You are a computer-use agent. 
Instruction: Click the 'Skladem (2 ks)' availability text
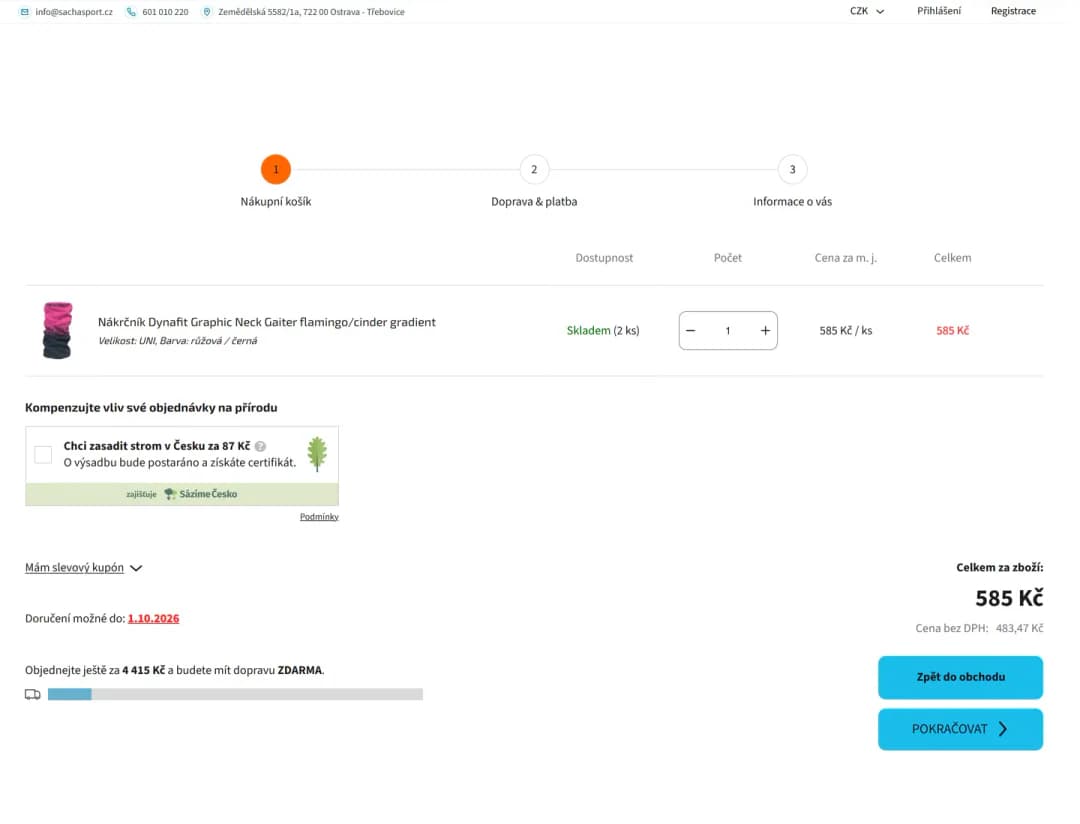603,331
